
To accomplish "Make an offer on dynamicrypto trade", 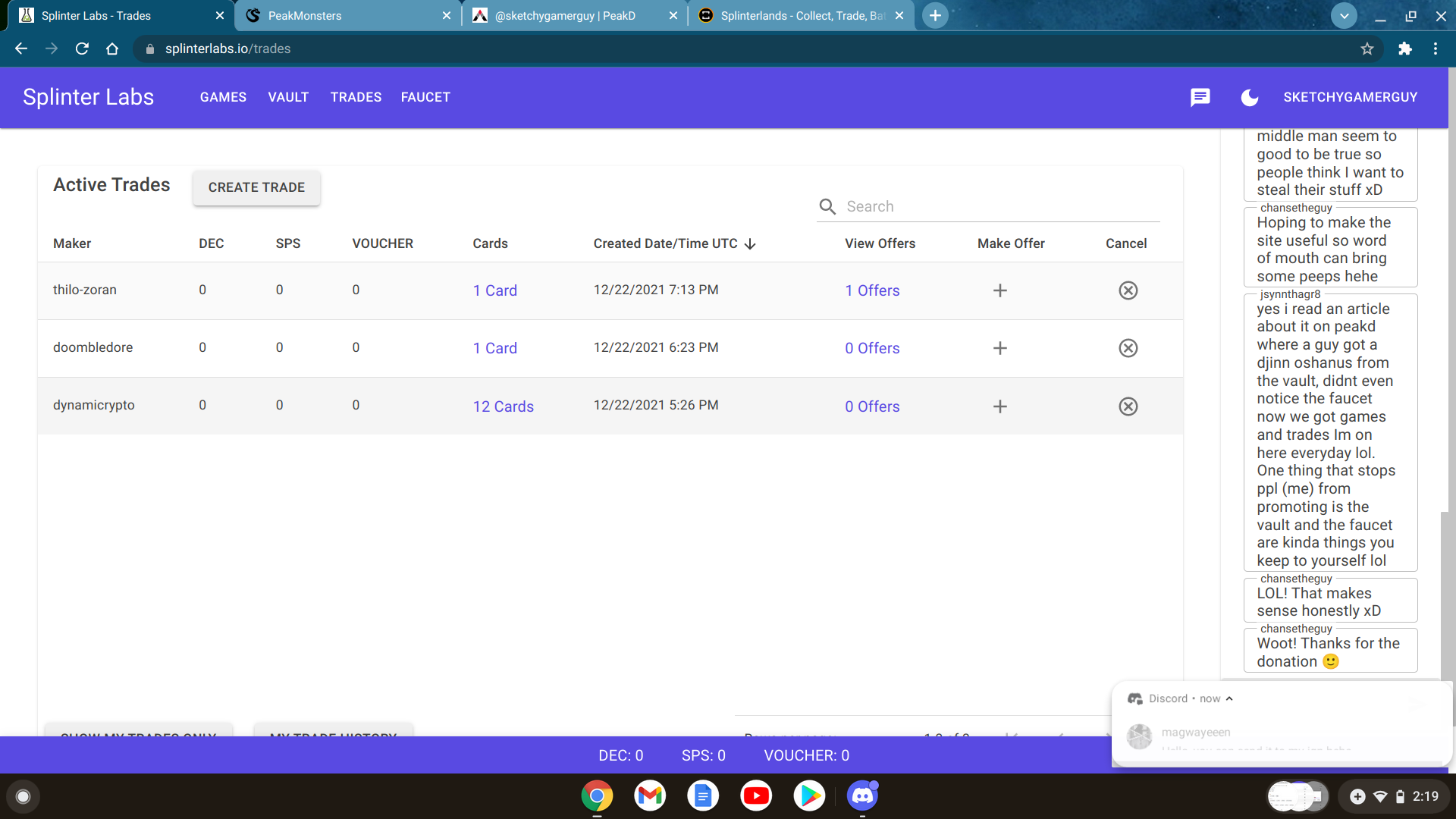I will tap(1000, 406).
